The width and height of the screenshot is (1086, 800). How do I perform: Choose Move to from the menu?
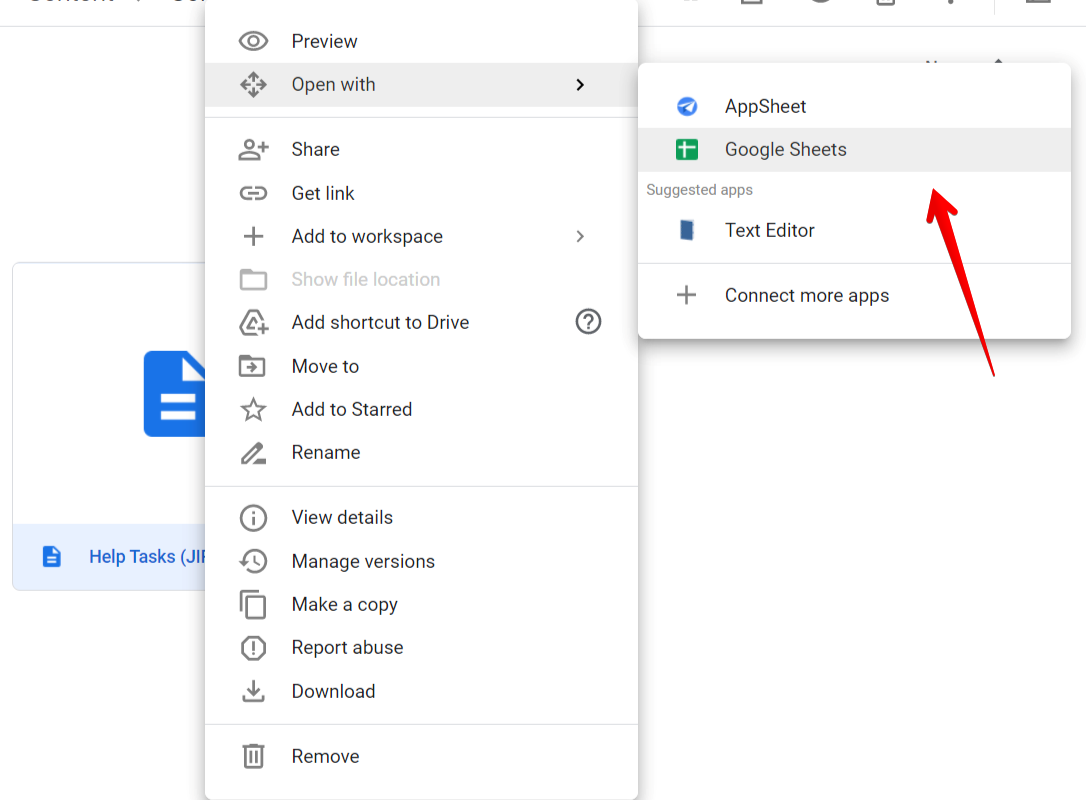(324, 366)
